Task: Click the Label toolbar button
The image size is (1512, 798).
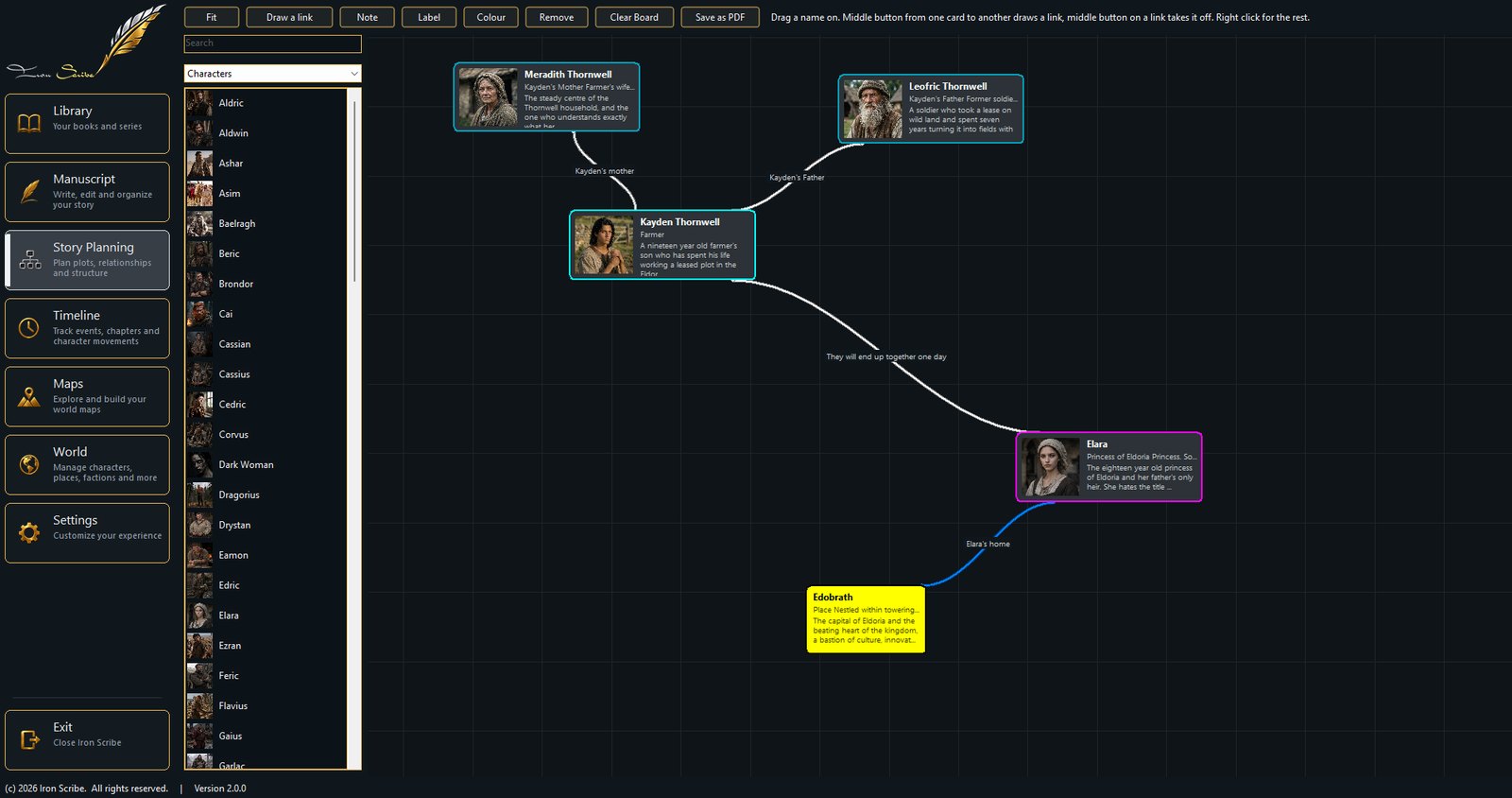Action: (429, 17)
